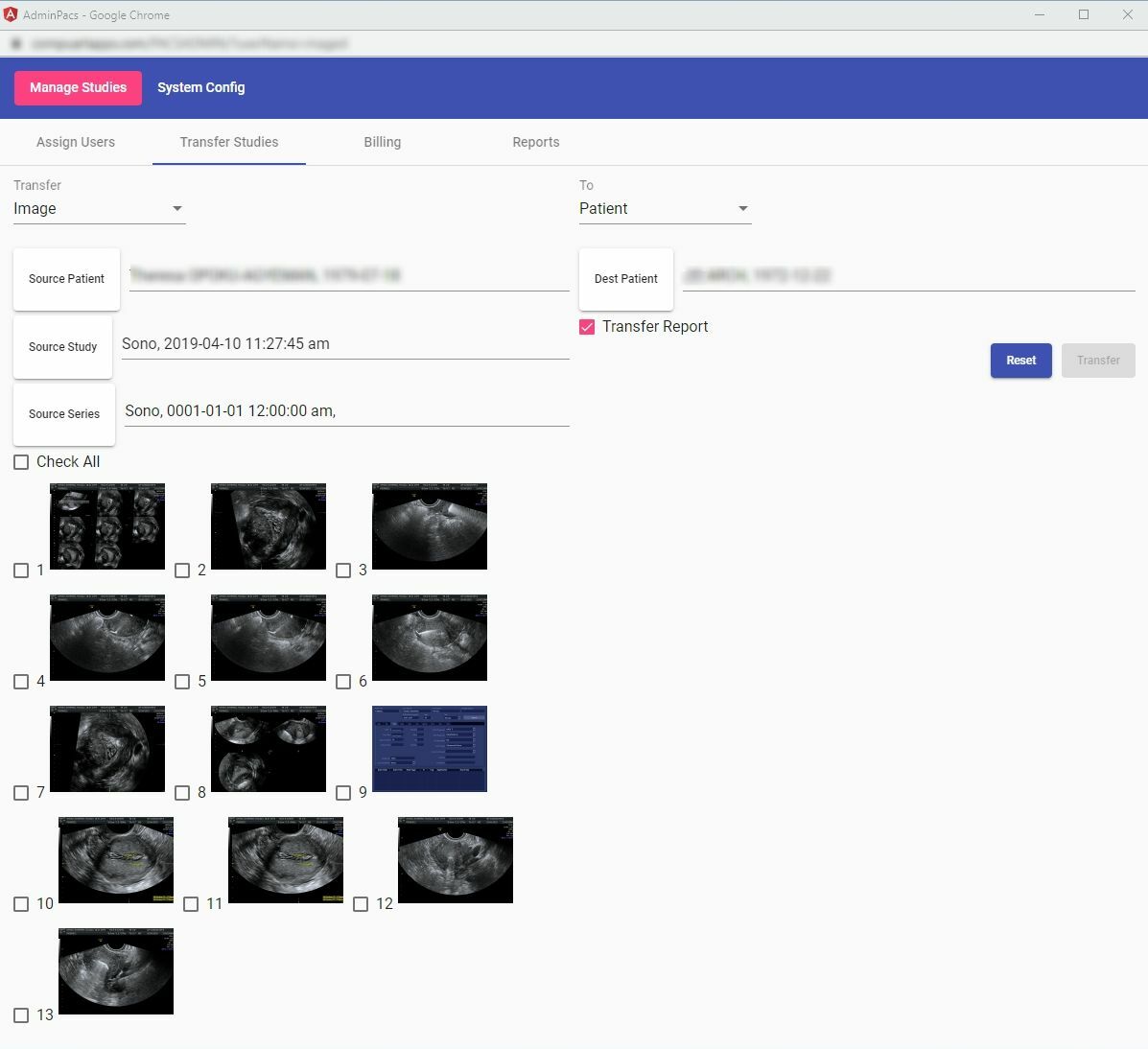Expand the Transfer Image dropdown
The height and width of the screenshot is (1049, 1148).
(x=99, y=209)
